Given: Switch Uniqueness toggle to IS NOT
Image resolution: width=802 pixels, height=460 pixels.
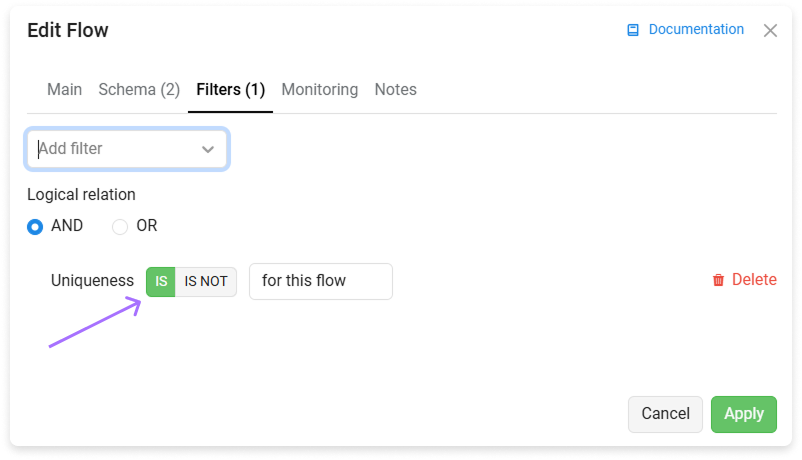Looking at the screenshot, I should click(x=206, y=281).
